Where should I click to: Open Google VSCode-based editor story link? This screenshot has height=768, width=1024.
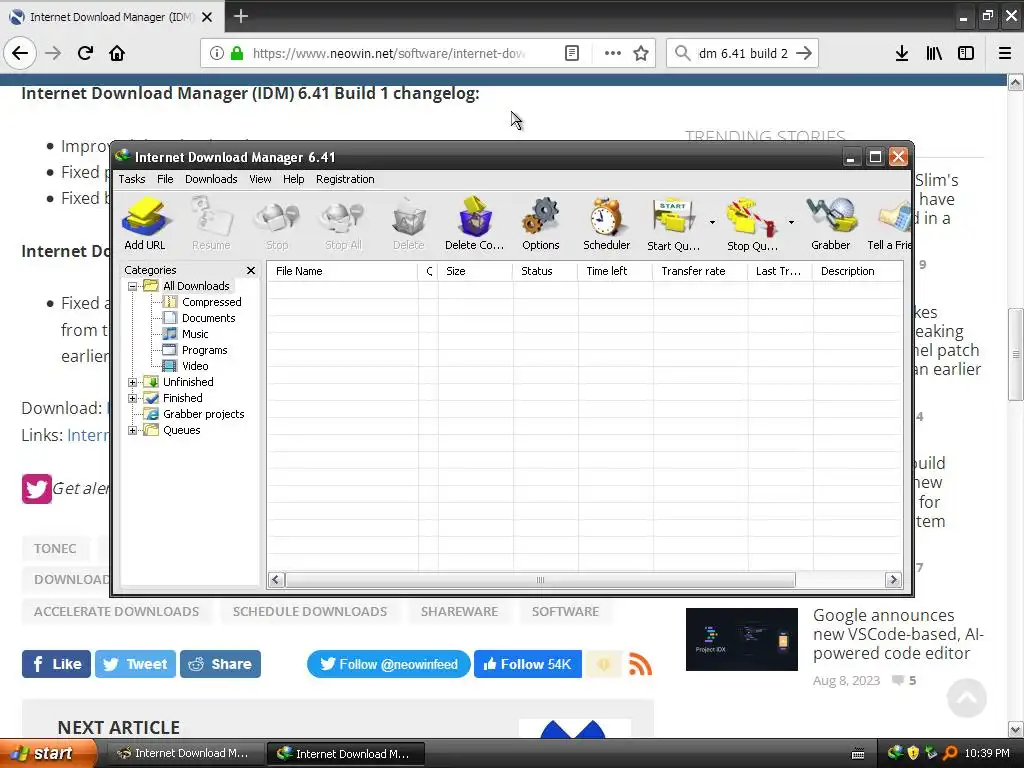click(898, 634)
